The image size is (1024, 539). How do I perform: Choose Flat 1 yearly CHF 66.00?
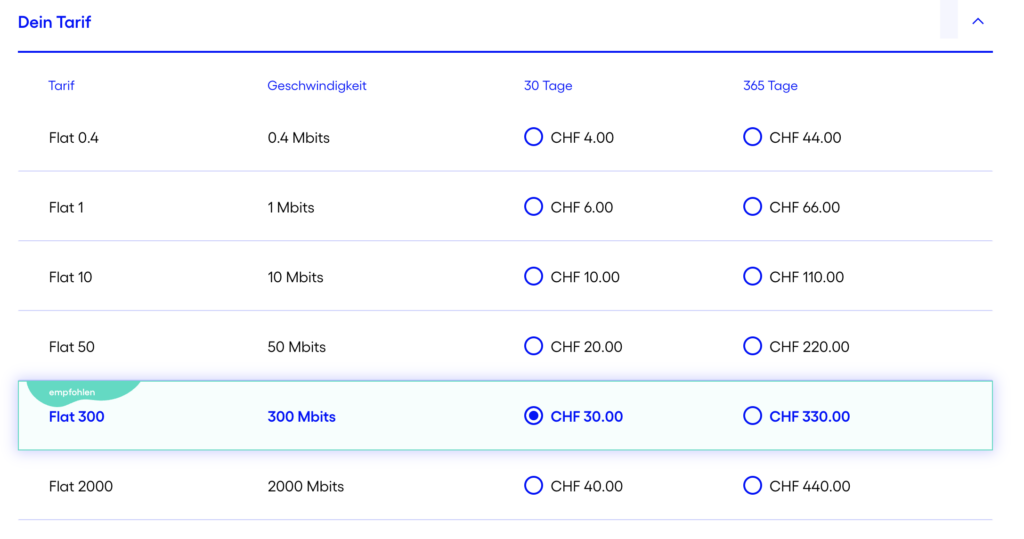(752, 206)
